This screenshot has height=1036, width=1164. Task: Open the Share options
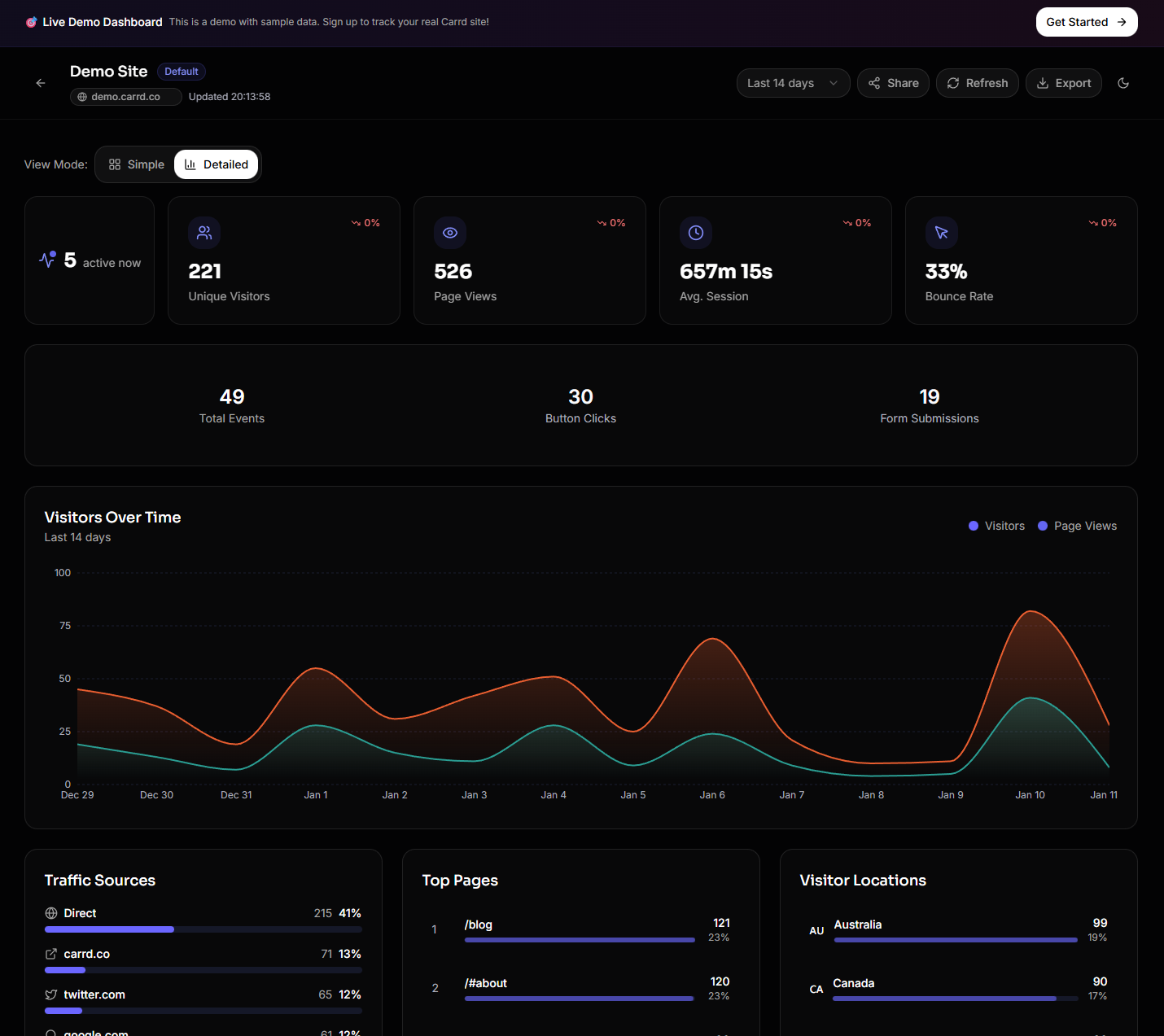pyautogui.click(x=893, y=83)
